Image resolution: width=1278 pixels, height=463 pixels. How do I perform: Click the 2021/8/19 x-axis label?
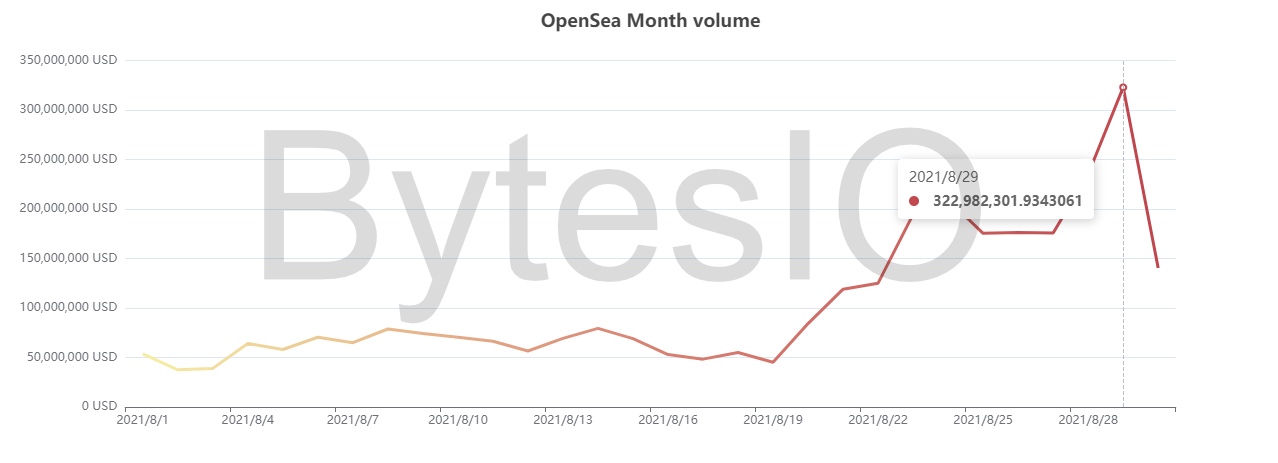coord(773,421)
